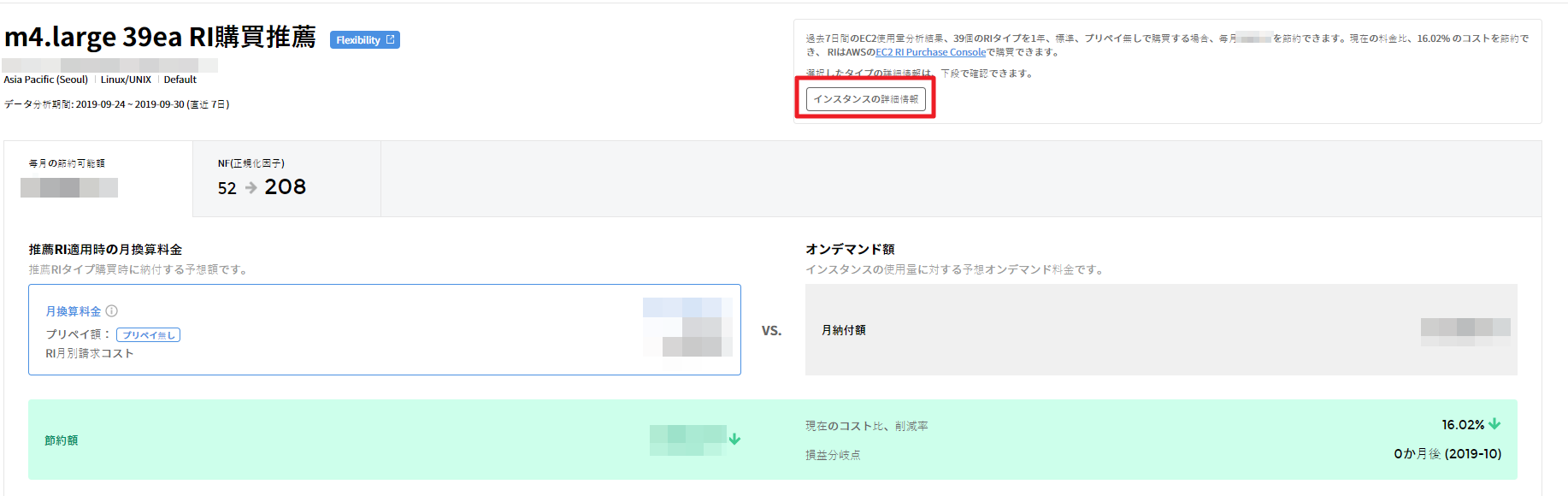
Task: Select the 毎月の節約可能額 tab
Action: (x=97, y=178)
